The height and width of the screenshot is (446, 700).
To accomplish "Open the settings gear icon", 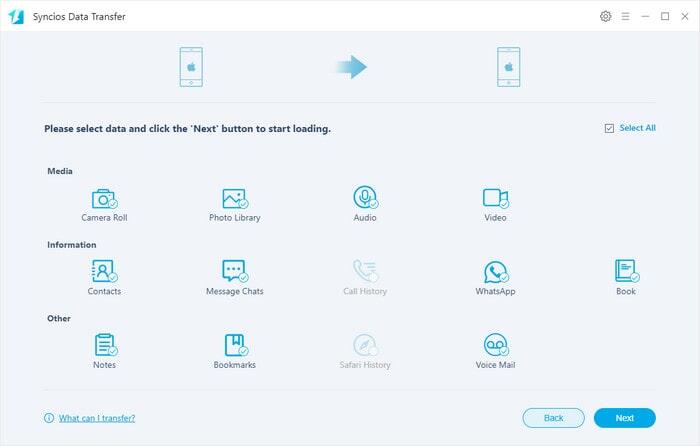I will [x=605, y=16].
